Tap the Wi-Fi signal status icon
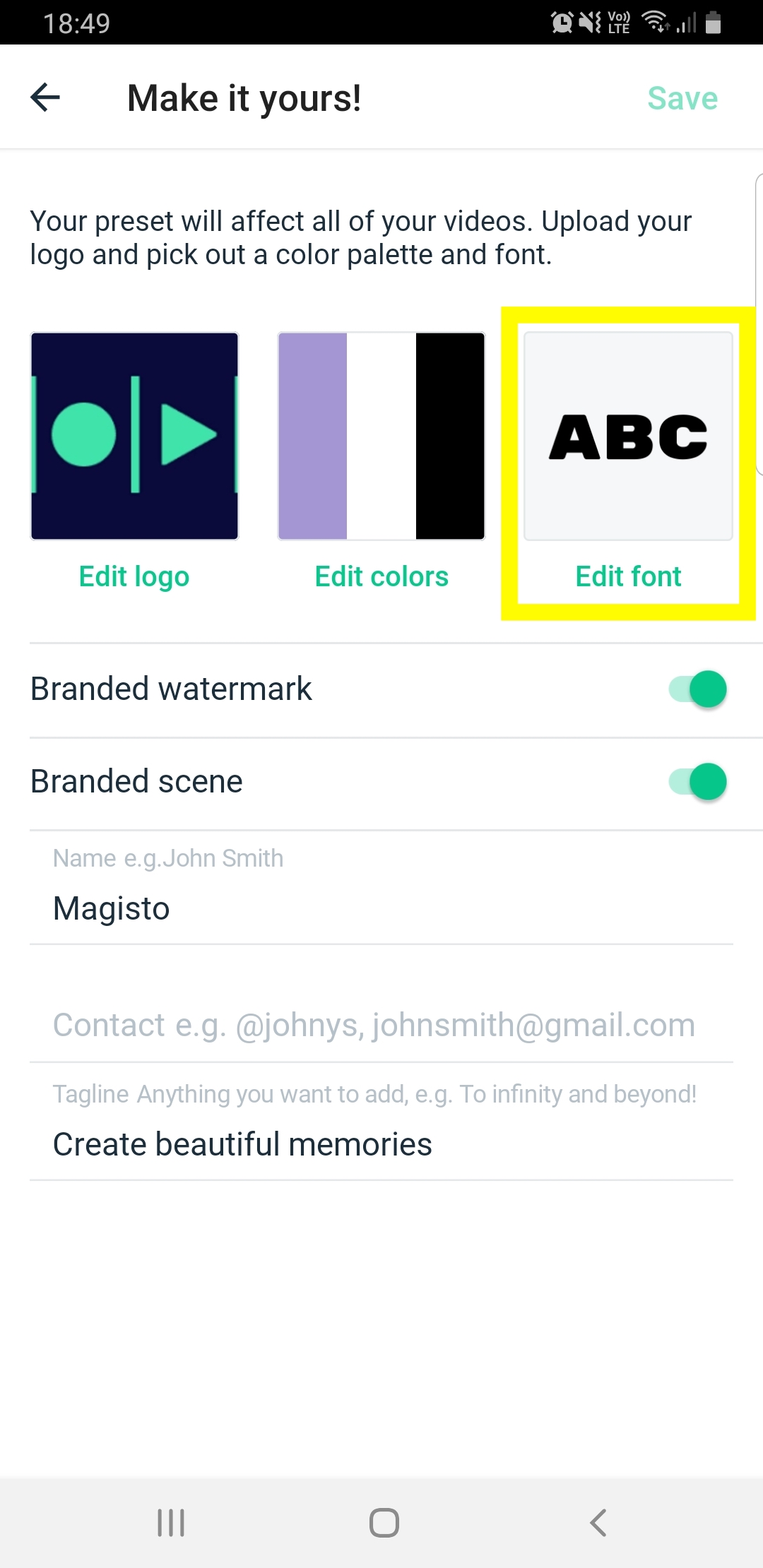This screenshot has height=1568, width=763. pos(656,23)
